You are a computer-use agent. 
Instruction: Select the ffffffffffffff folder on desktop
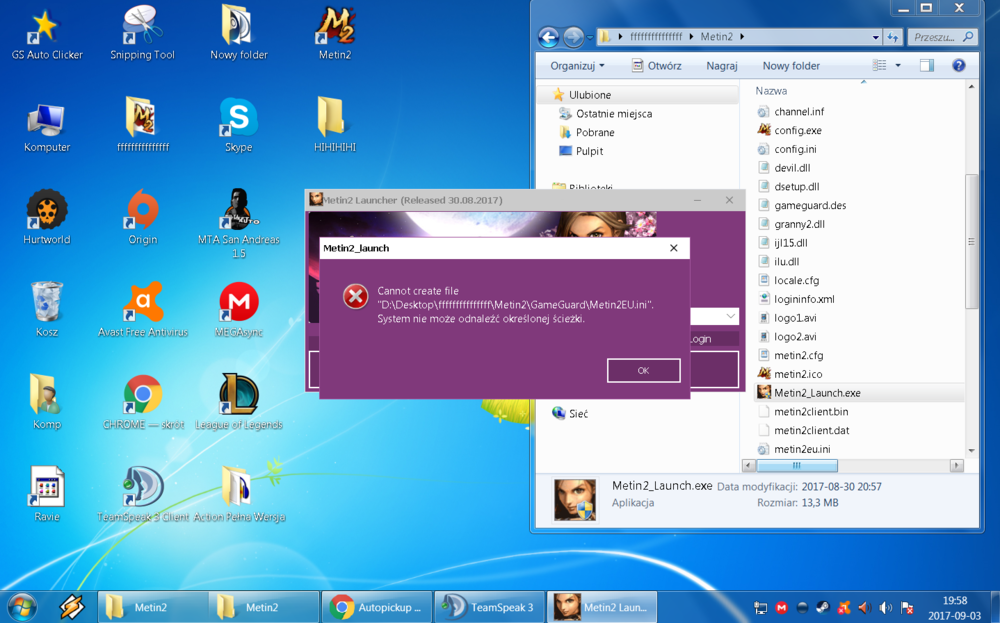click(x=143, y=126)
